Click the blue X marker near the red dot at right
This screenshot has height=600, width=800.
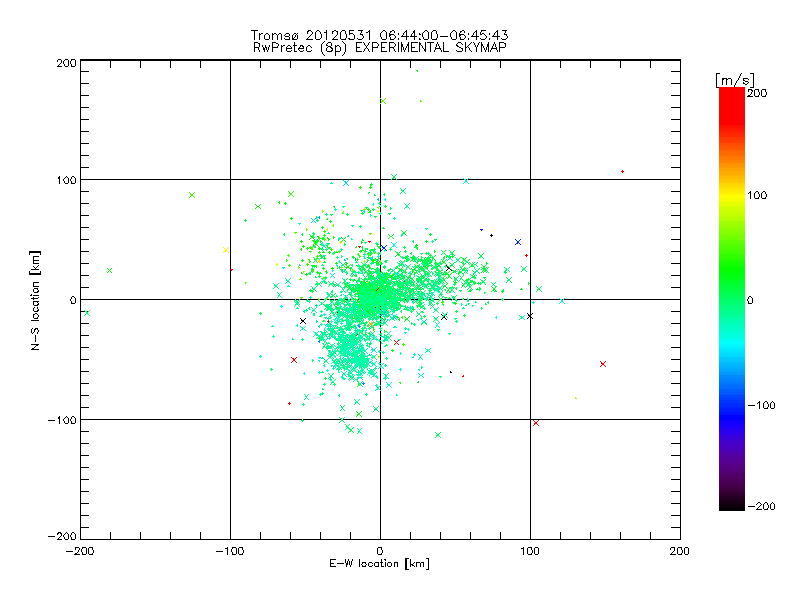pos(518,242)
